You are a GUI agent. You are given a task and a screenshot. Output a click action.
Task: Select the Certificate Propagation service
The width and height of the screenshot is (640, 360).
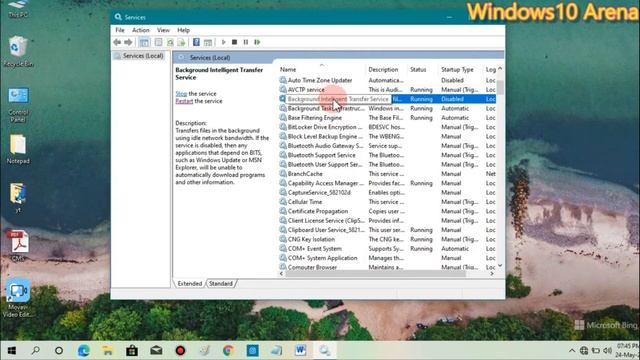coord(318,211)
